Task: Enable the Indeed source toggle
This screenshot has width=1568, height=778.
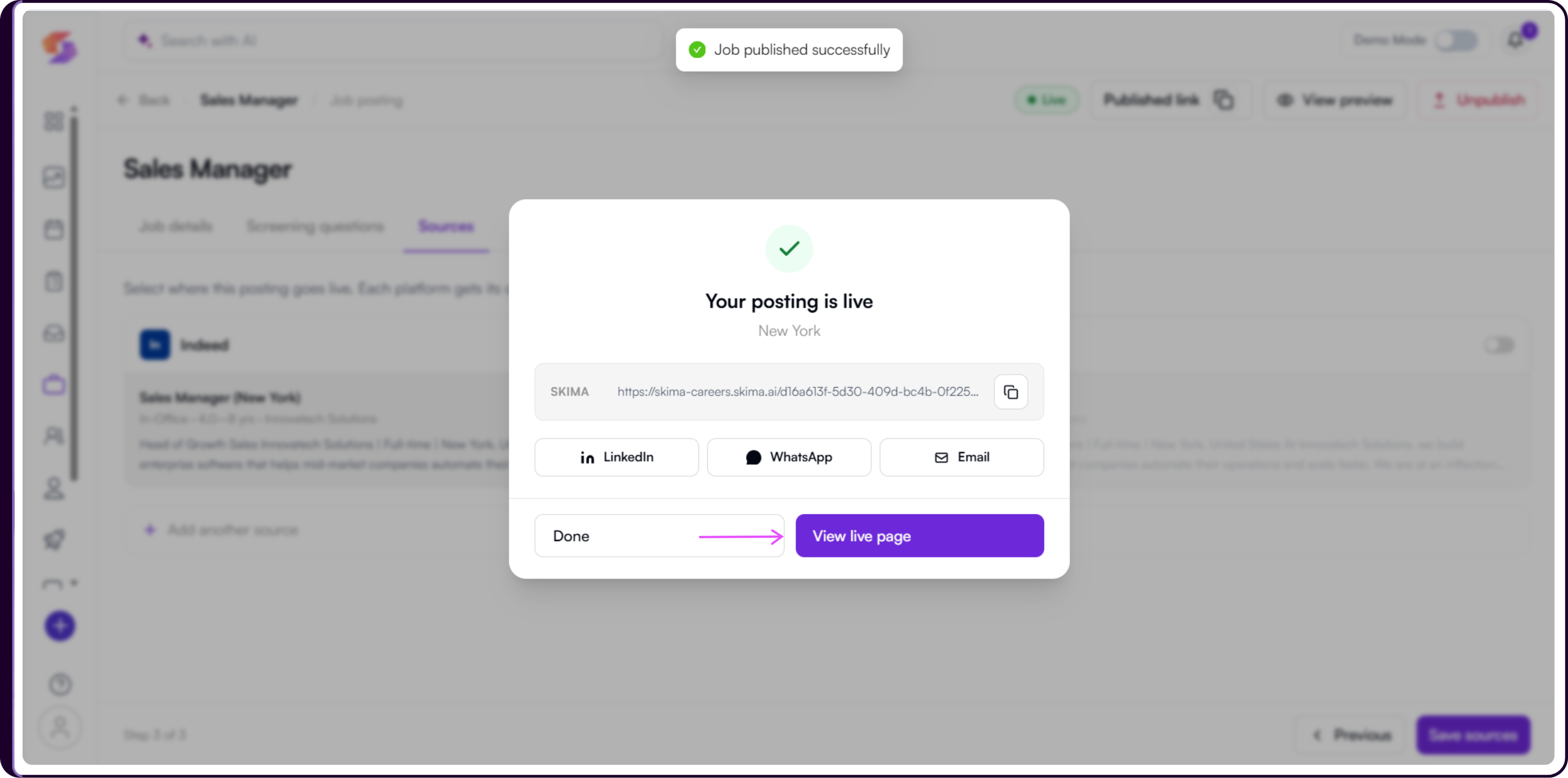Action: (x=1498, y=345)
